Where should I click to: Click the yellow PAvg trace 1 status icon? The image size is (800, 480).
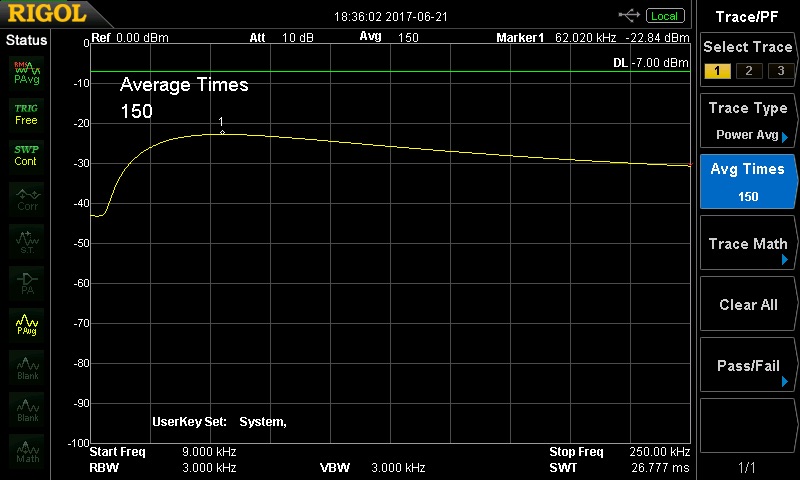pyautogui.click(x=27, y=324)
